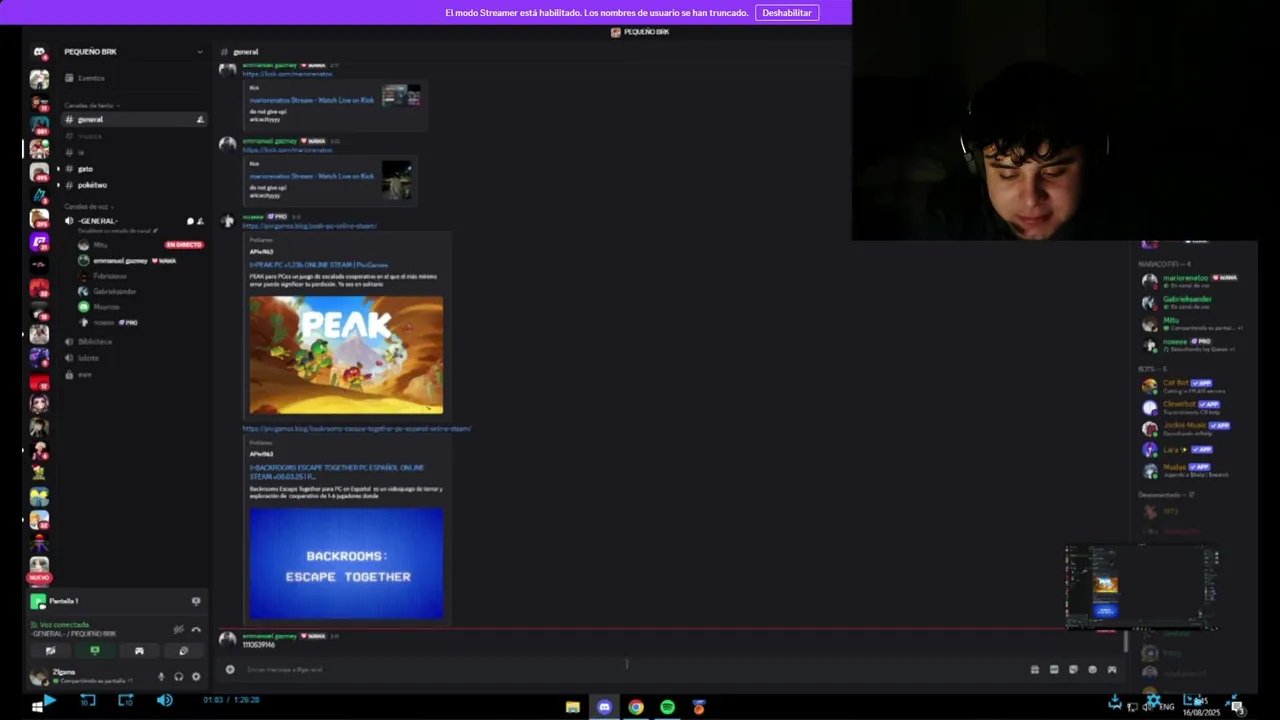Viewport: 1280px width, 720px height.
Task: Open the gift icon in message bar
Action: pyautogui.click(x=1034, y=669)
